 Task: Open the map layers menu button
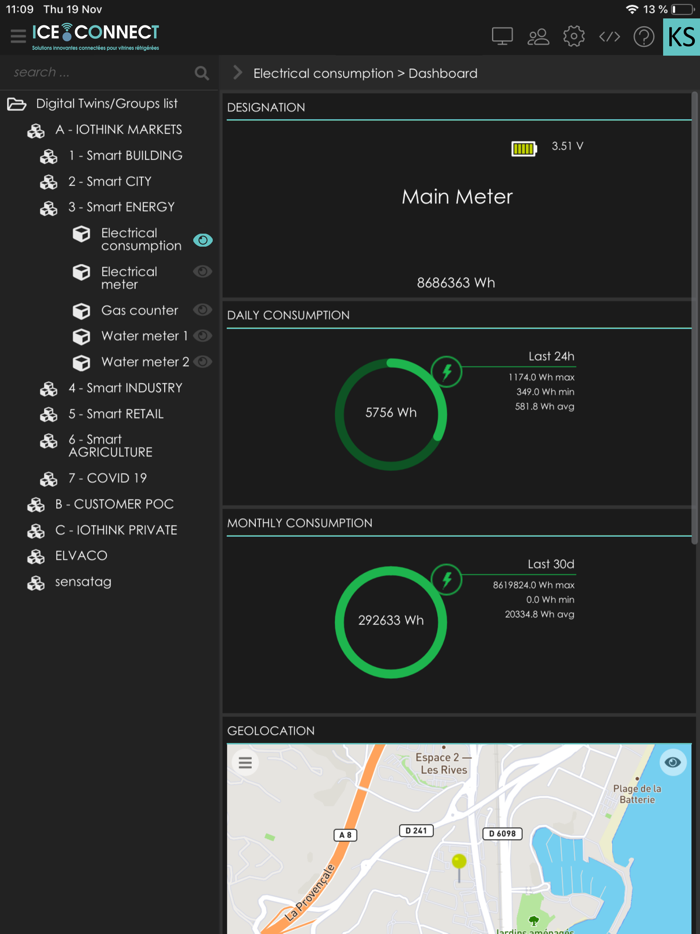(245, 763)
